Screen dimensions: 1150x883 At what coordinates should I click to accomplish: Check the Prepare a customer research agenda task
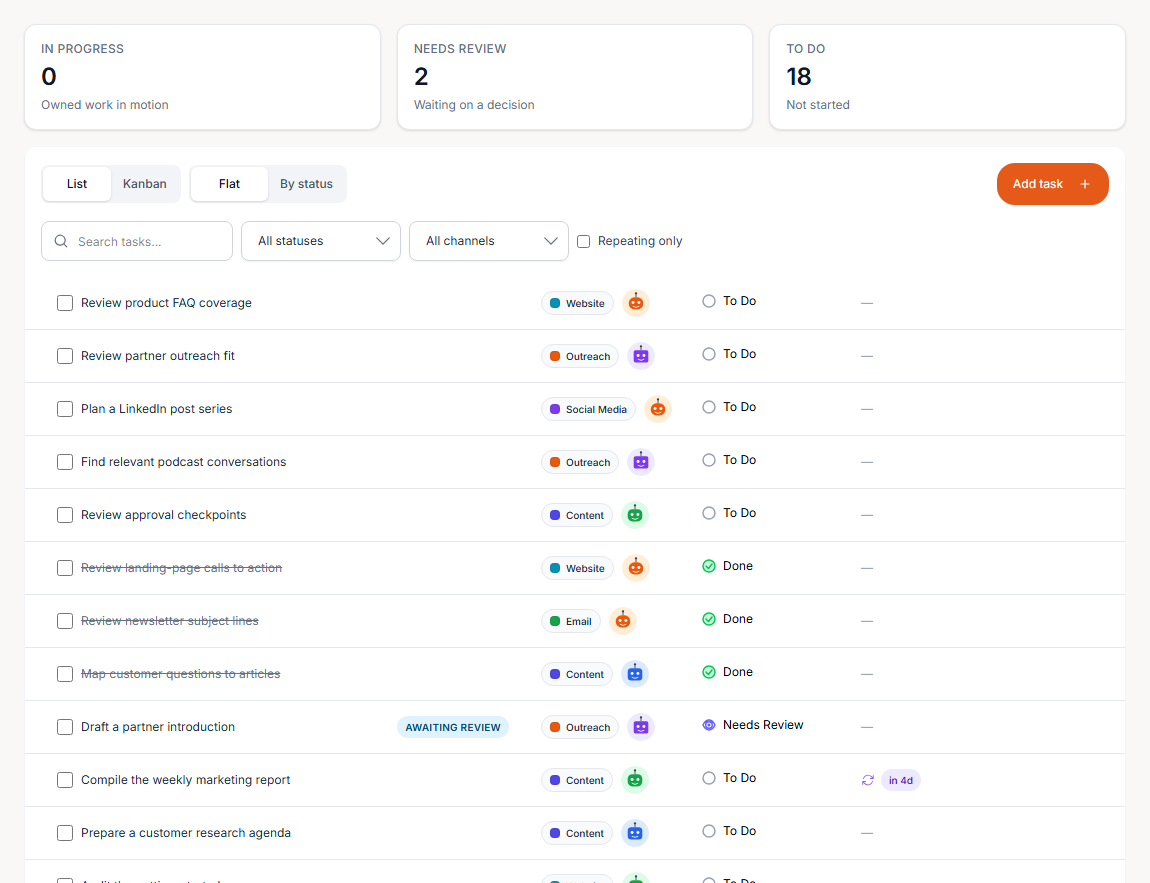tap(65, 832)
